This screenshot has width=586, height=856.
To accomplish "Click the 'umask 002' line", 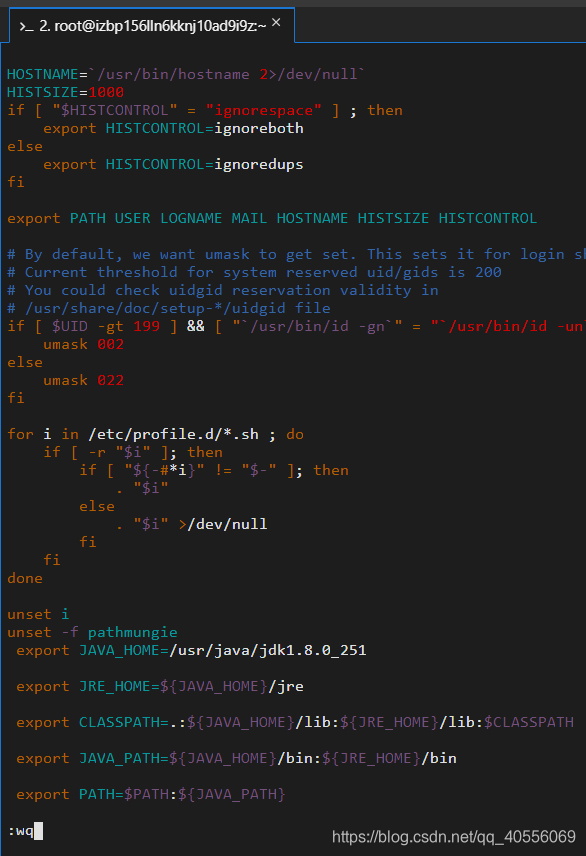I will point(84,344).
